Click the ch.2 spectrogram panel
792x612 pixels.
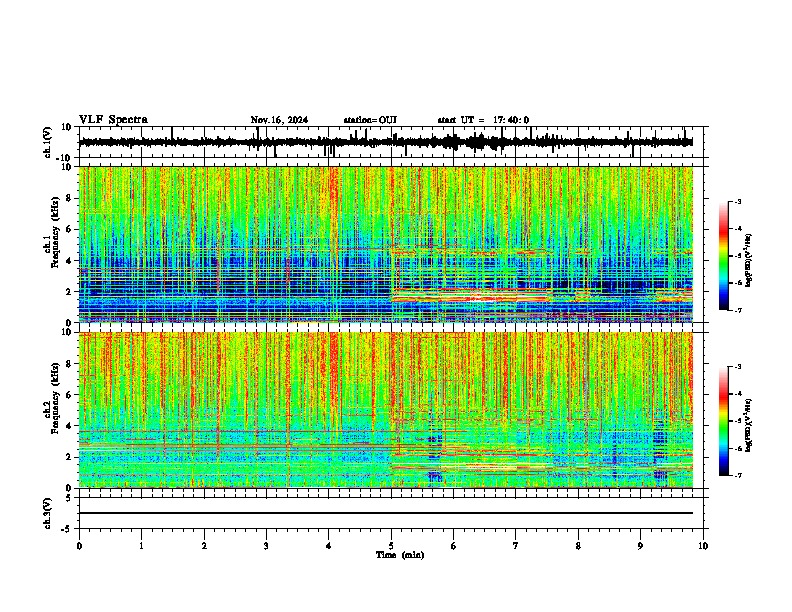coord(386,410)
